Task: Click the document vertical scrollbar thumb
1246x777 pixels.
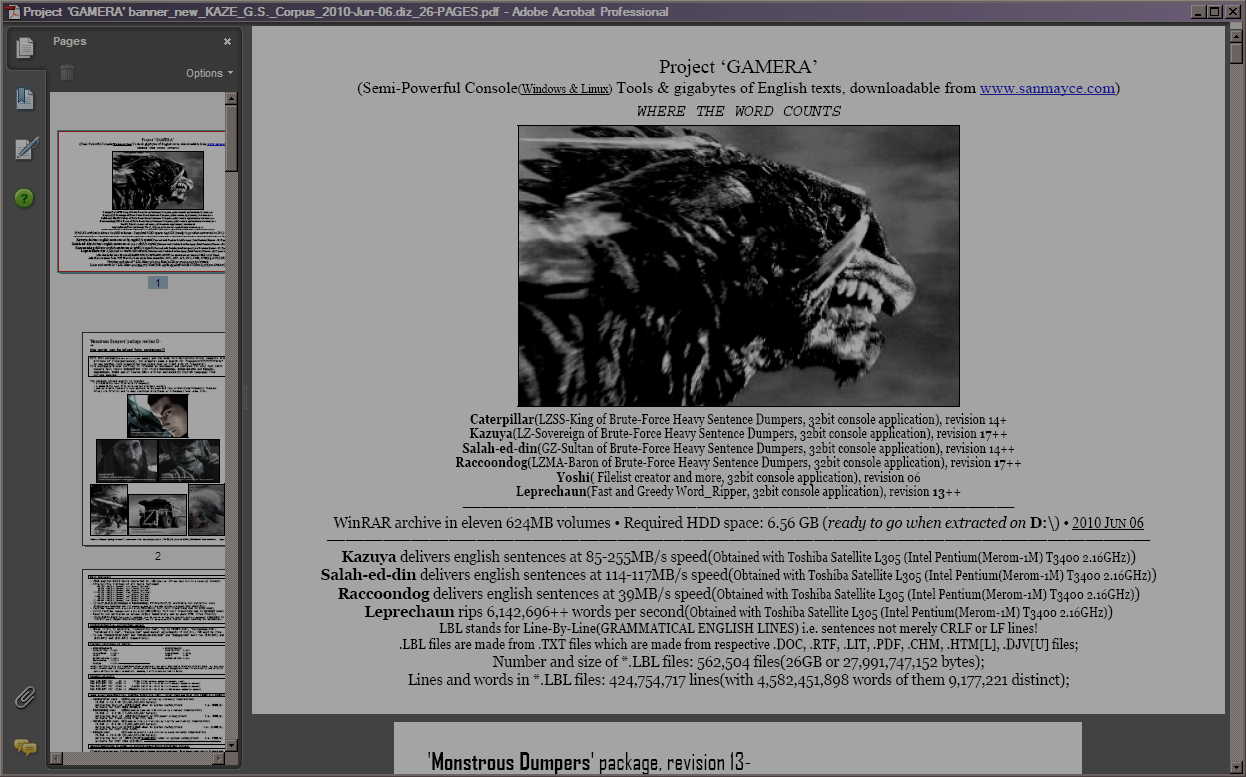Action: point(1236,52)
